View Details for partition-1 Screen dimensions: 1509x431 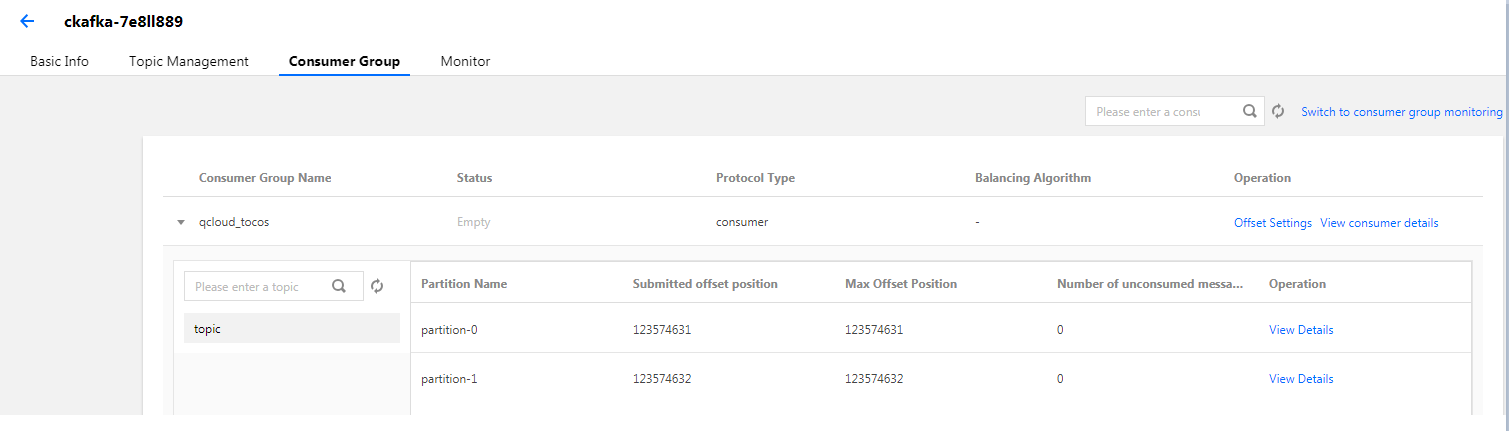point(1301,379)
